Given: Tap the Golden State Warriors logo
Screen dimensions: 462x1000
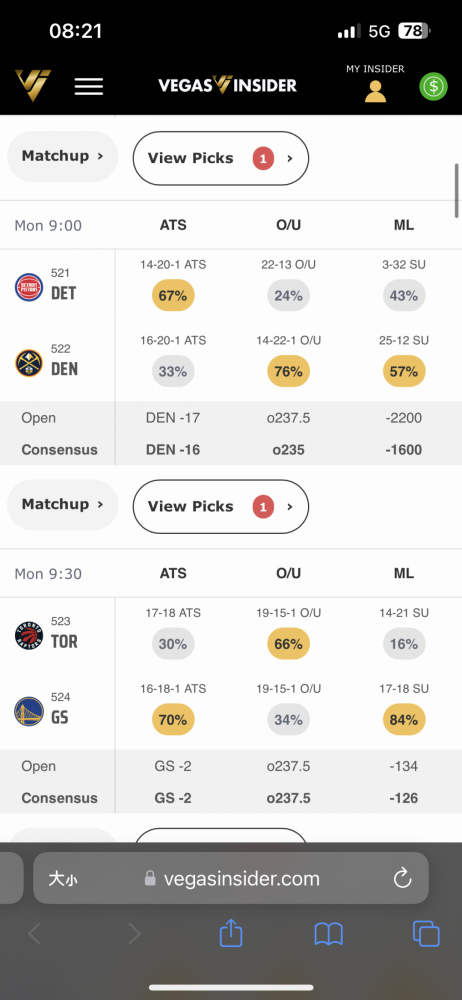Looking at the screenshot, I should [x=29, y=711].
